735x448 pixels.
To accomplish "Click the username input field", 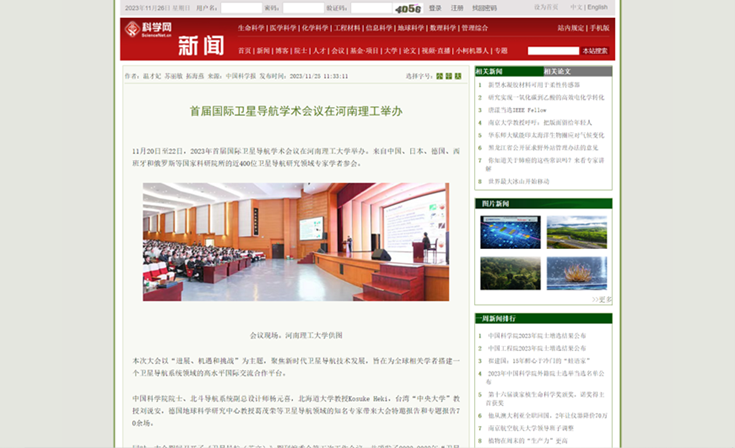I will pos(240,8).
